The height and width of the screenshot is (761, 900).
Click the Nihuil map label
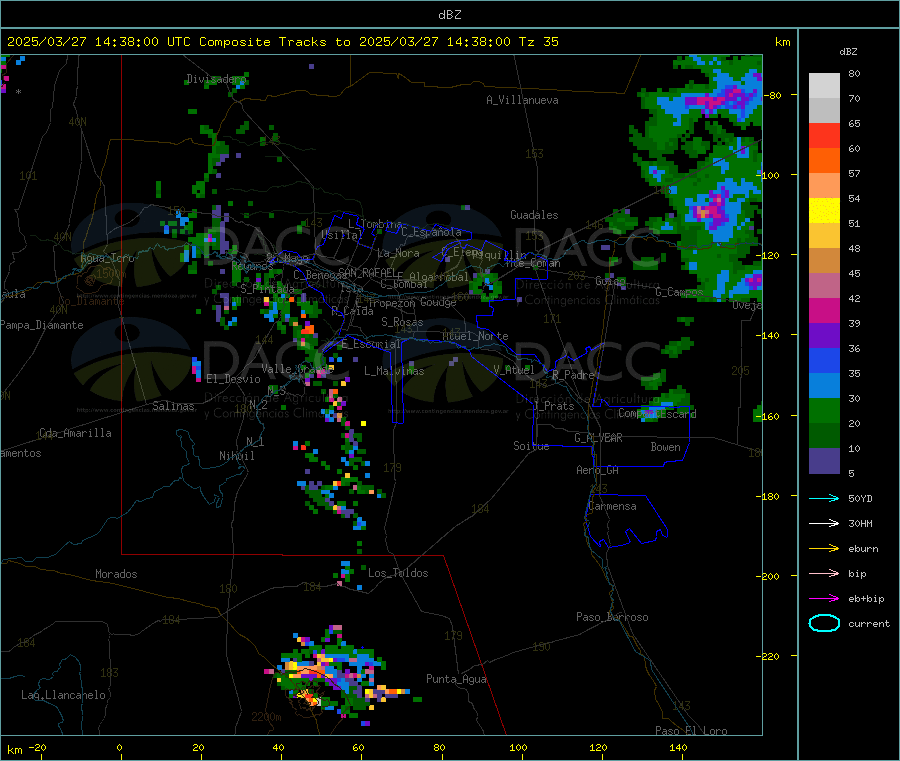[236, 456]
